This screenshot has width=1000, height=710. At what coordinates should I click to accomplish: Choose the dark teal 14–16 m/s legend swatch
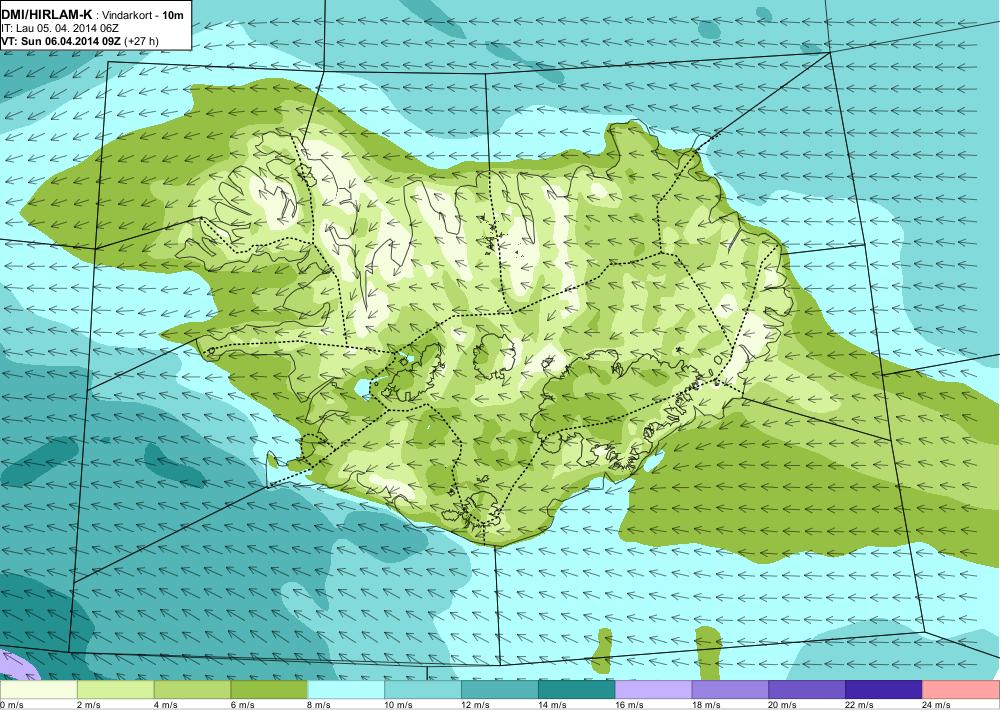[x=577, y=690]
